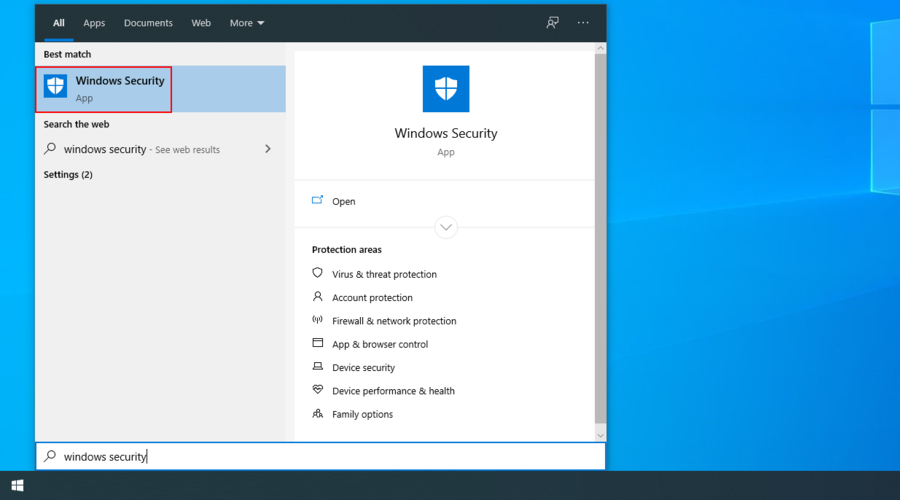The width and height of the screenshot is (900, 500).
Task: Click the Firewall & network protection antenna icon
Action: coord(318,320)
